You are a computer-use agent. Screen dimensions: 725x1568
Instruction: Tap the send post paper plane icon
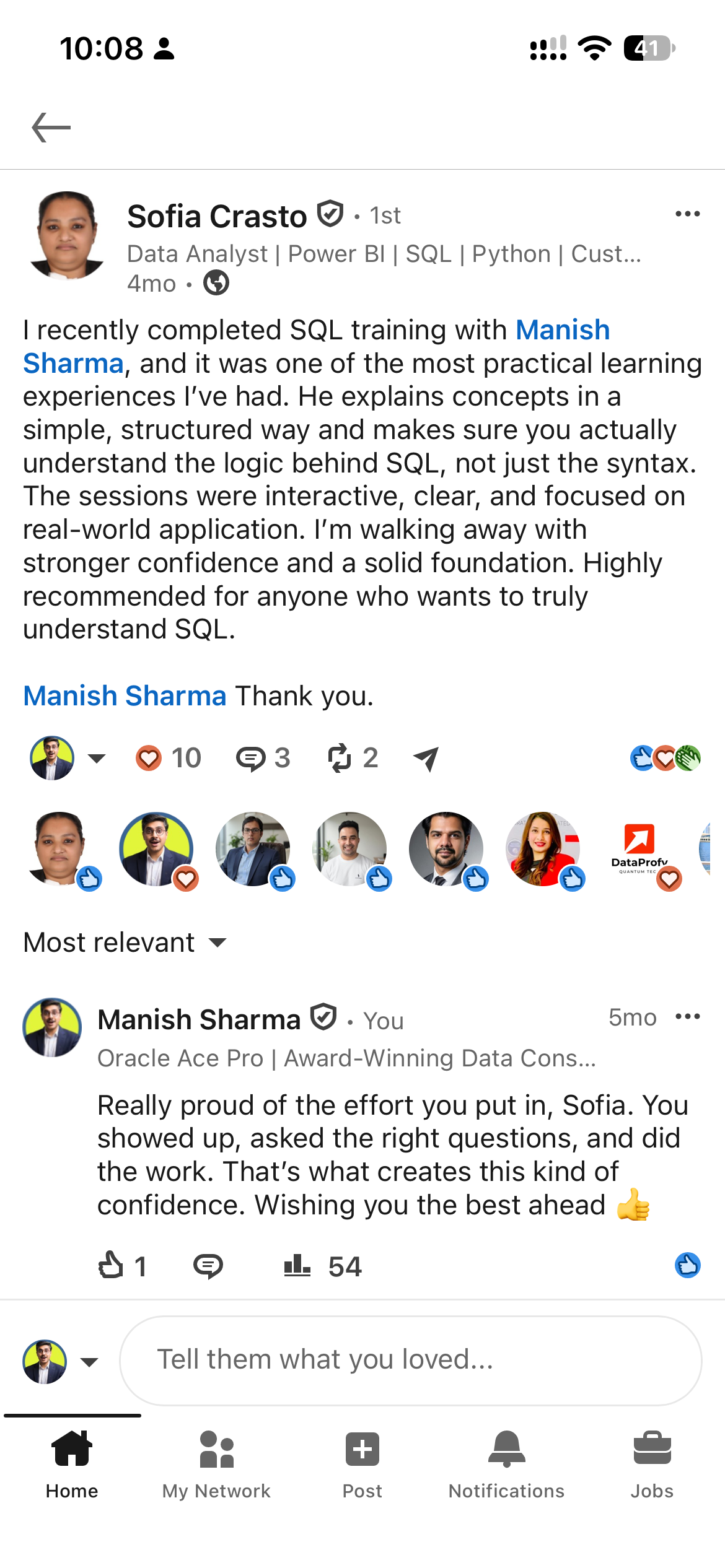[426, 758]
